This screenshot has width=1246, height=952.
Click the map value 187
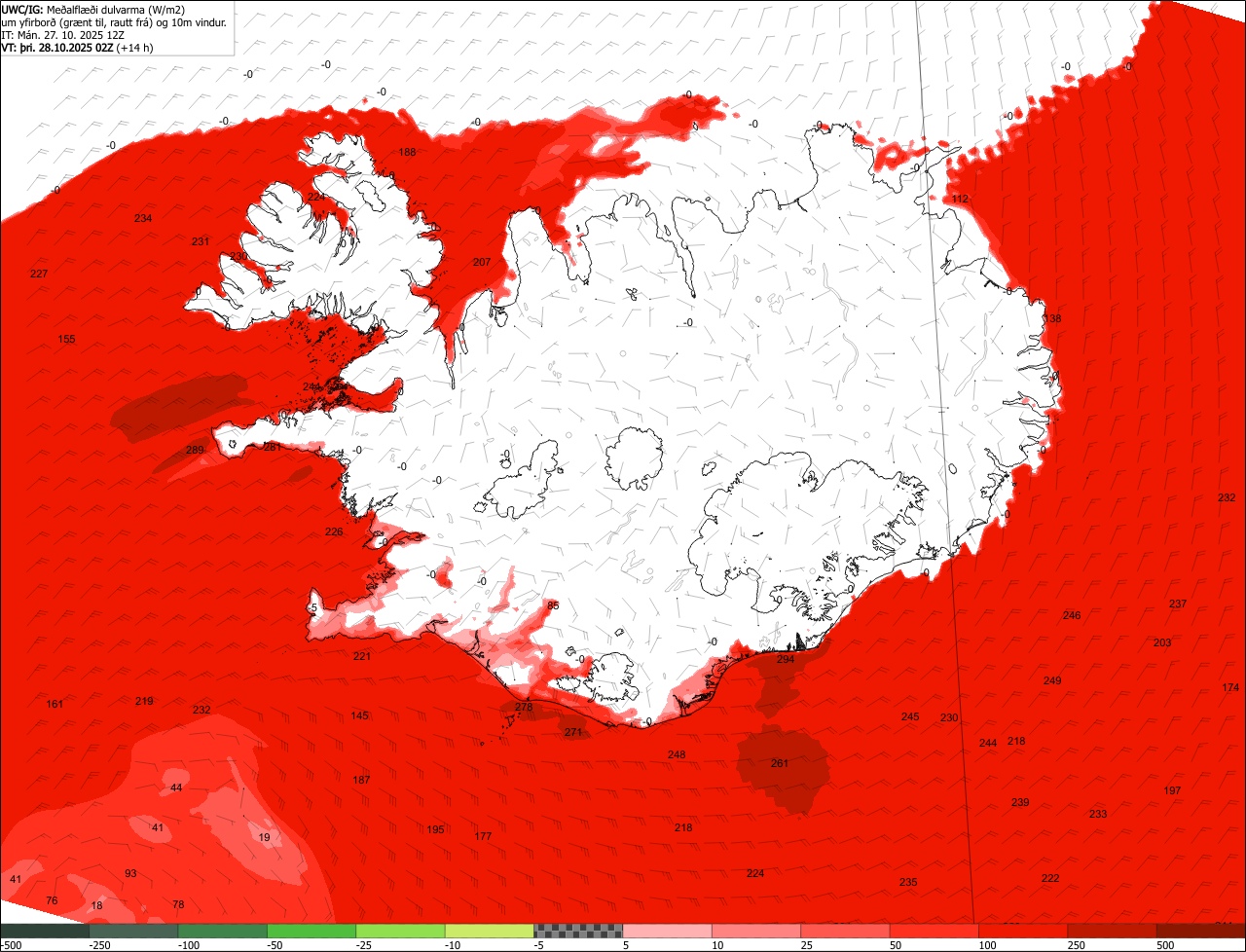(x=361, y=780)
